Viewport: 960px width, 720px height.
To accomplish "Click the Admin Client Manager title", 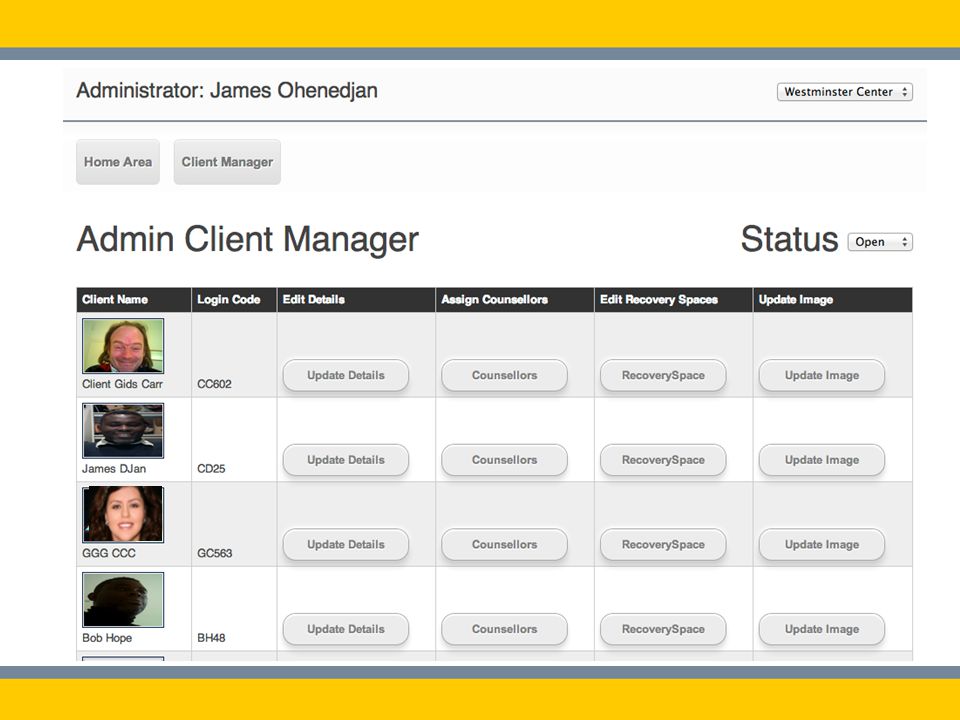I will pos(247,239).
